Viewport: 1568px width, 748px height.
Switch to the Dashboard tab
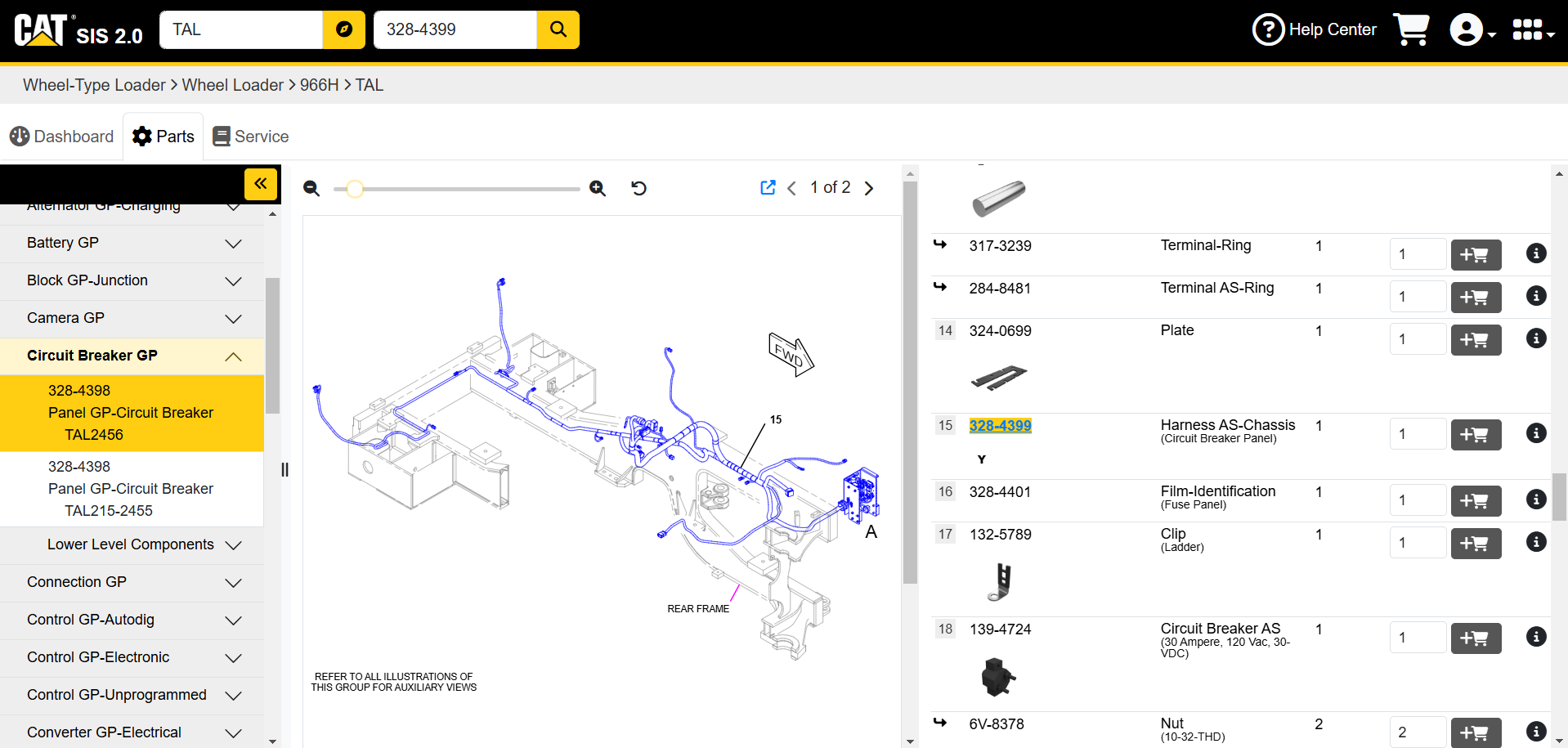[62, 137]
